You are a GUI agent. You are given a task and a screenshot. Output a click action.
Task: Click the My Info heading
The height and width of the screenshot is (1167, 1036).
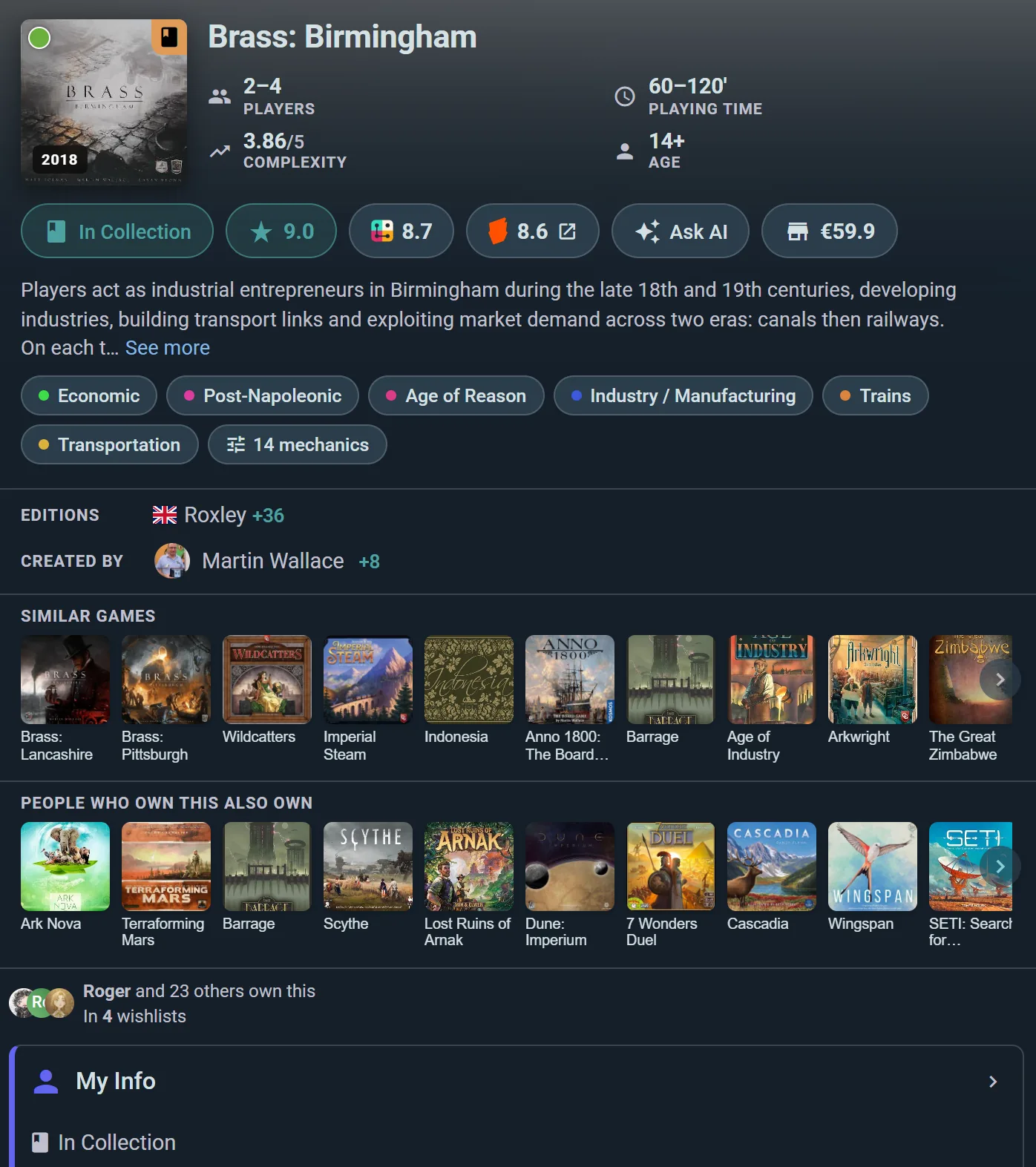[x=116, y=1082]
